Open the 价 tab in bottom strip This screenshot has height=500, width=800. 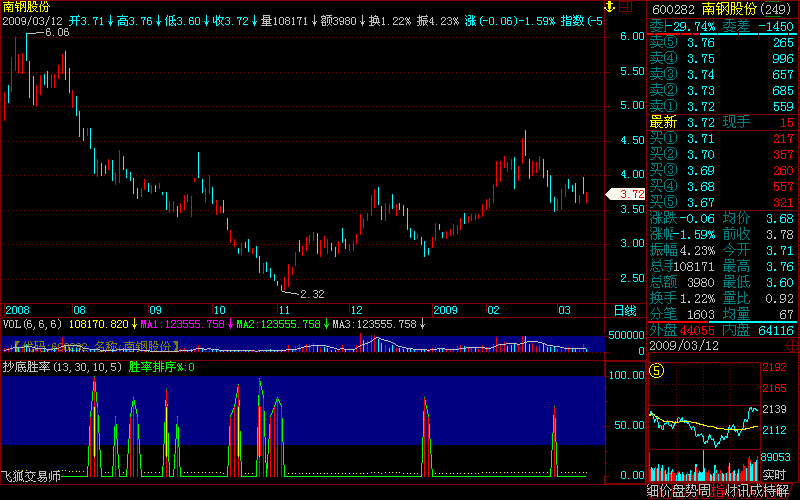pyautogui.click(x=666, y=492)
